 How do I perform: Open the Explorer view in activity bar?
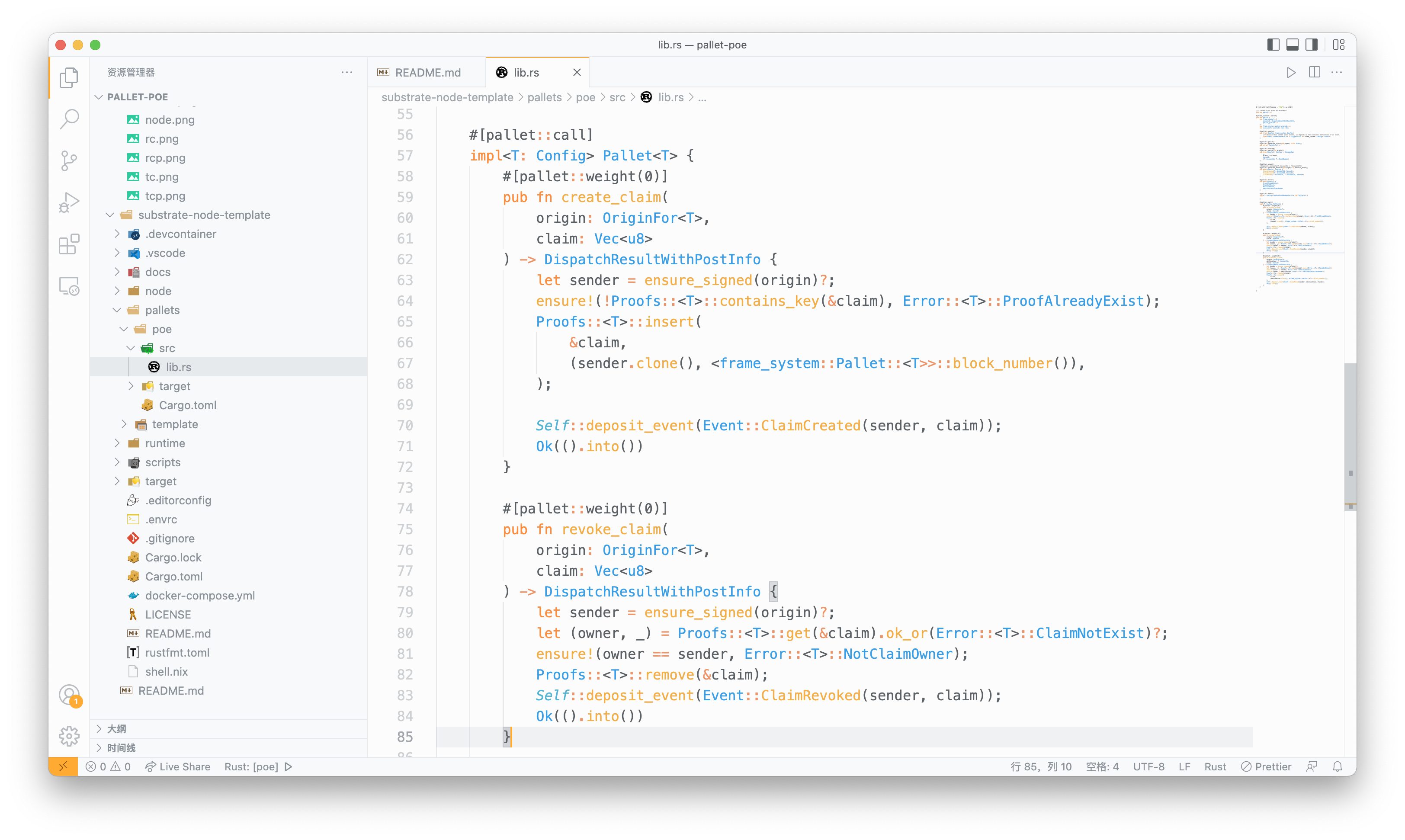click(x=69, y=77)
